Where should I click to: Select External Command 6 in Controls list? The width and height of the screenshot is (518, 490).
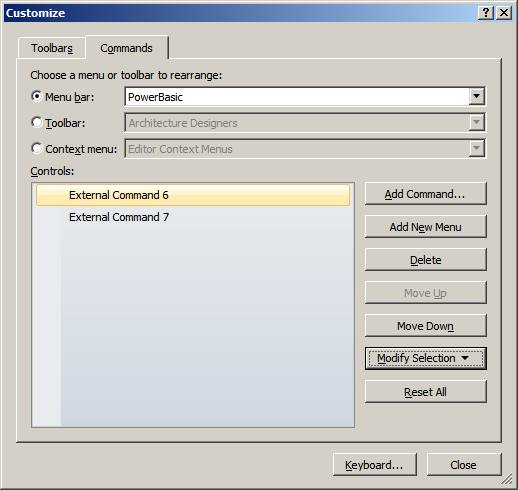[193, 195]
